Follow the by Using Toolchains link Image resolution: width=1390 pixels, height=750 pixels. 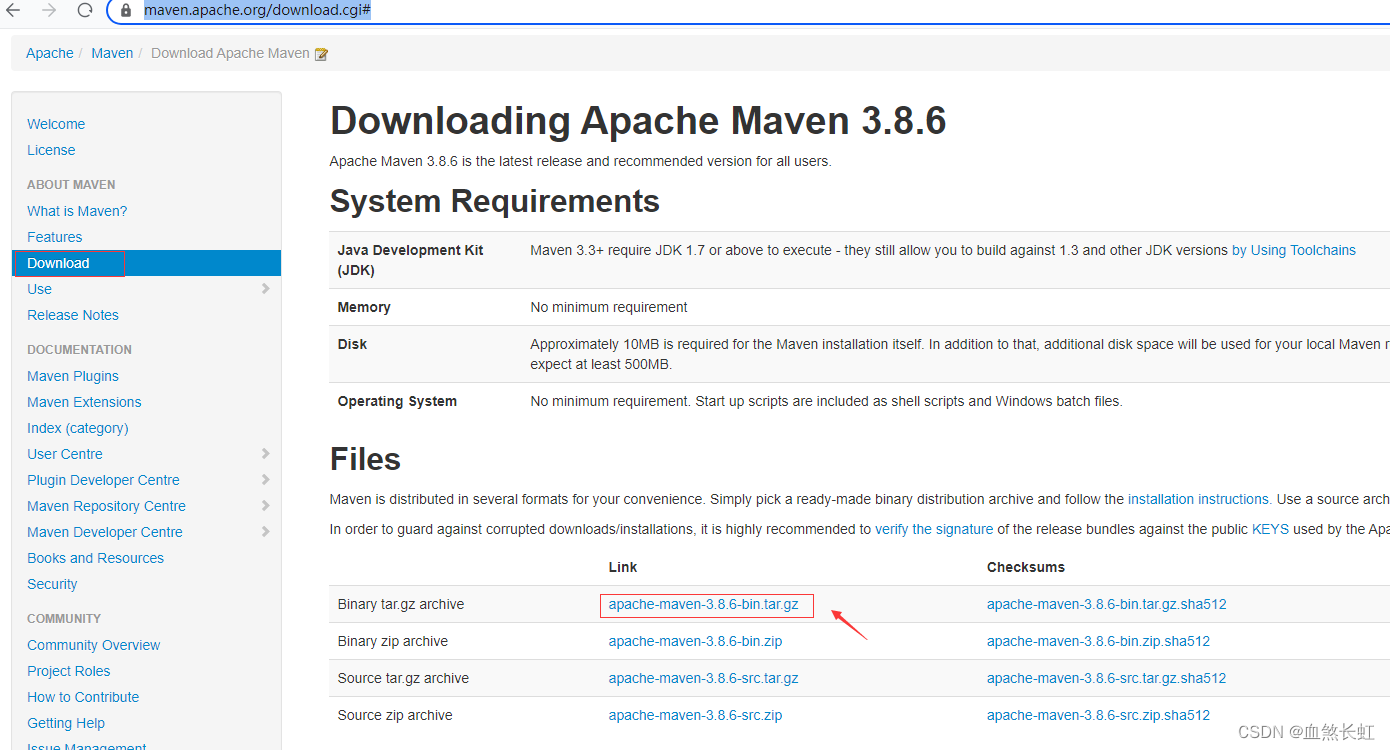(1294, 250)
